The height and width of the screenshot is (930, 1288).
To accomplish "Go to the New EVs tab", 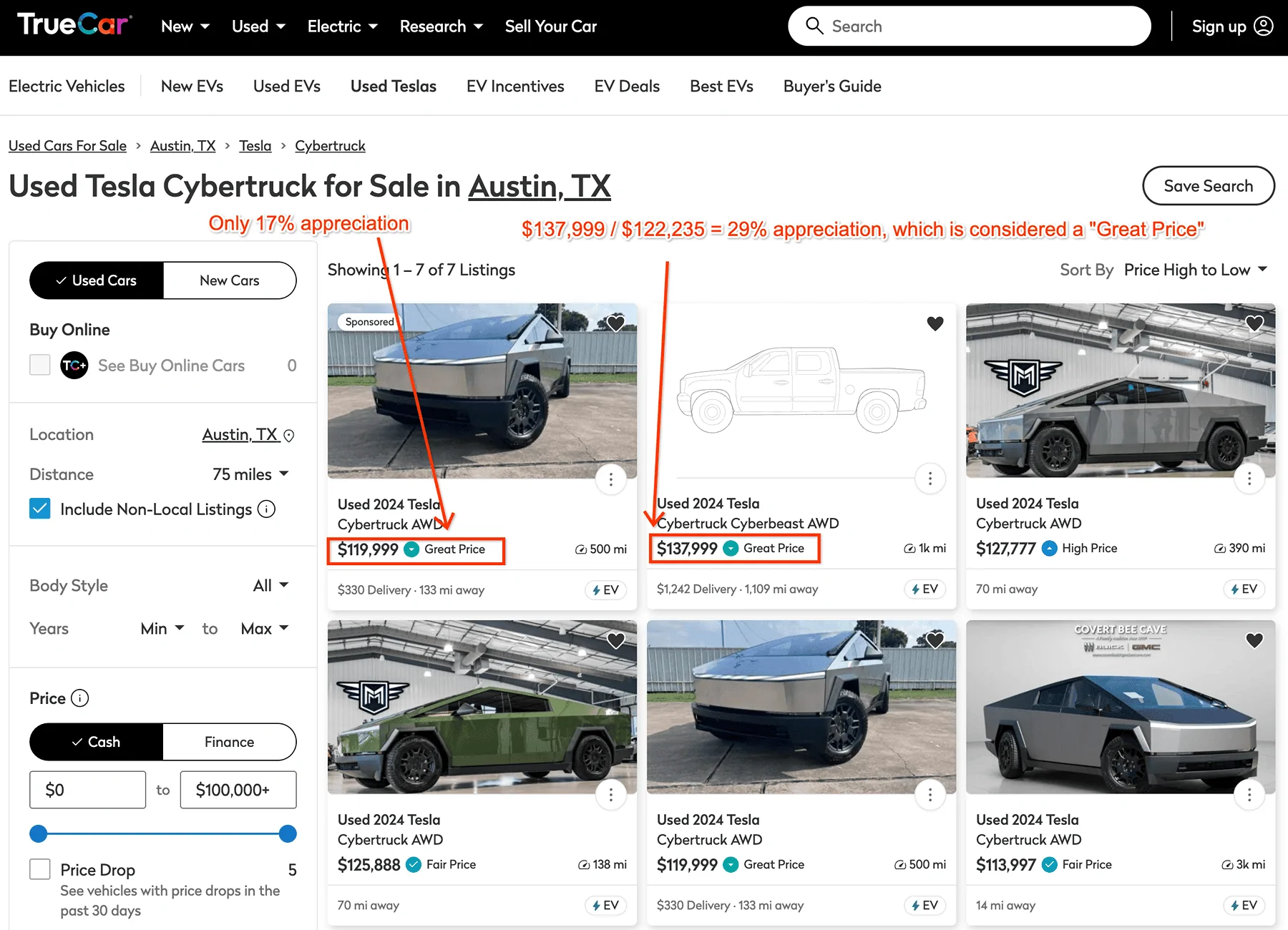I will (x=192, y=86).
